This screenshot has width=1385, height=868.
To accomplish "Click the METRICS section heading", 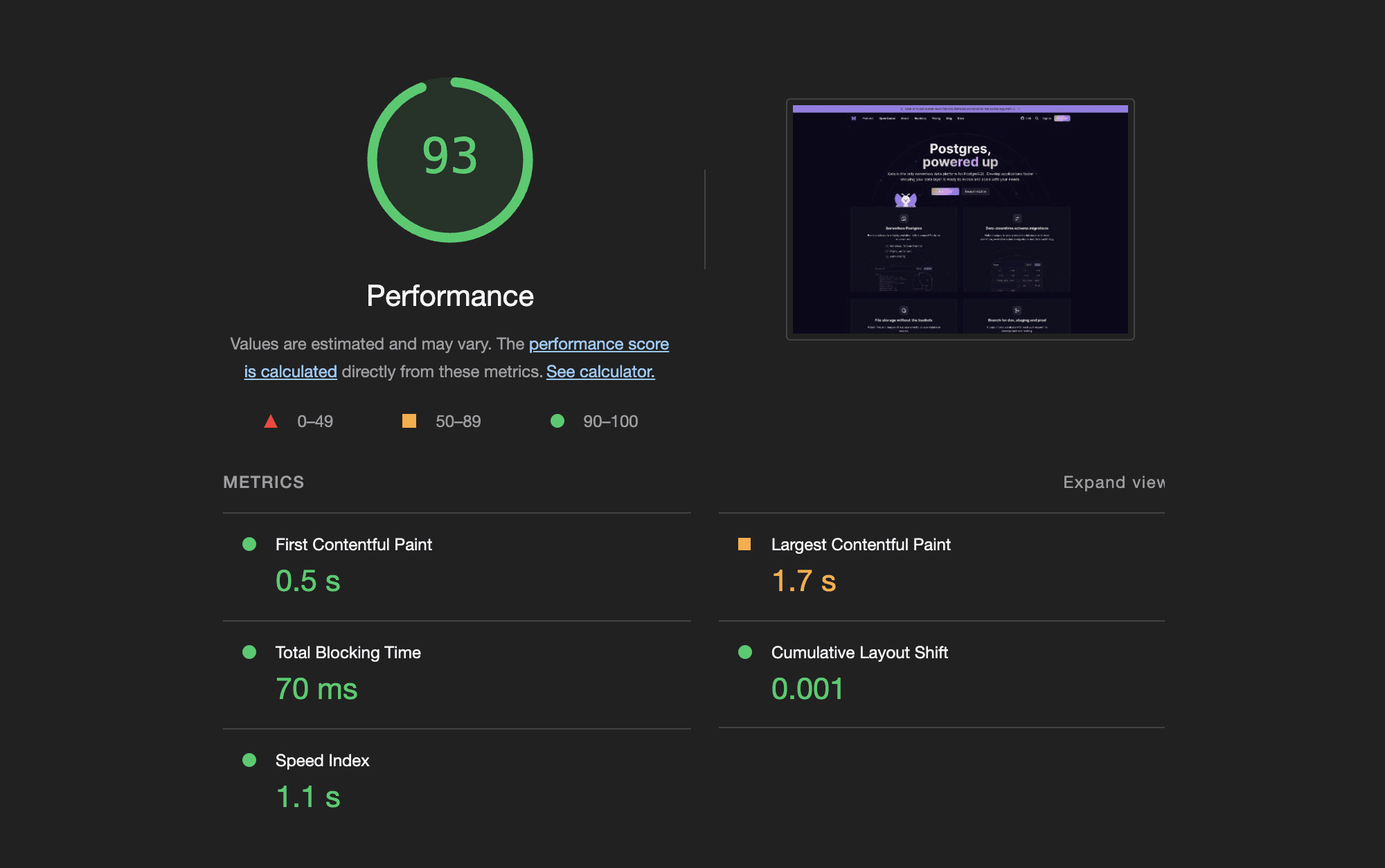I will (264, 482).
